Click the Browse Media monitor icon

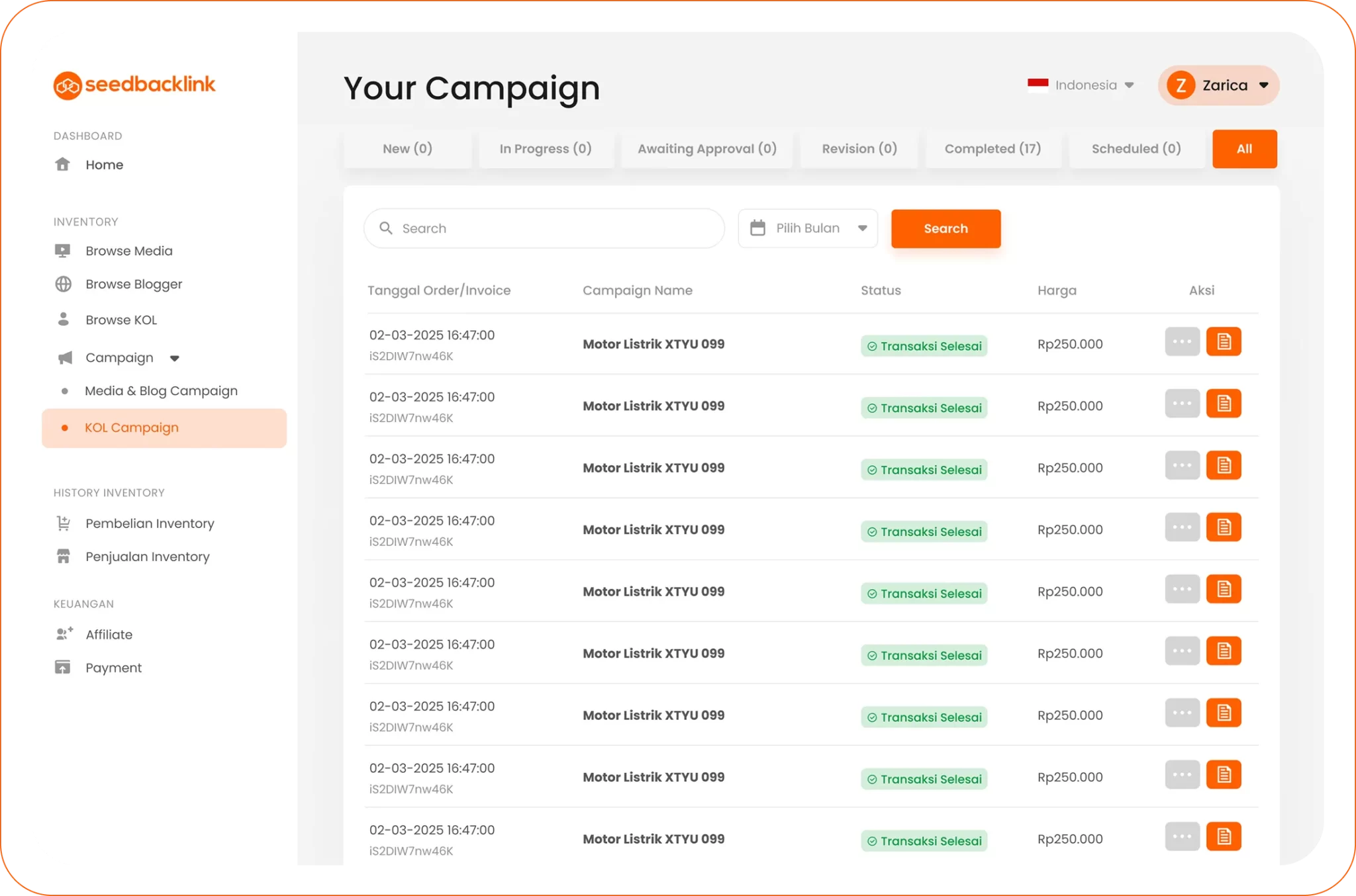[63, 251]
